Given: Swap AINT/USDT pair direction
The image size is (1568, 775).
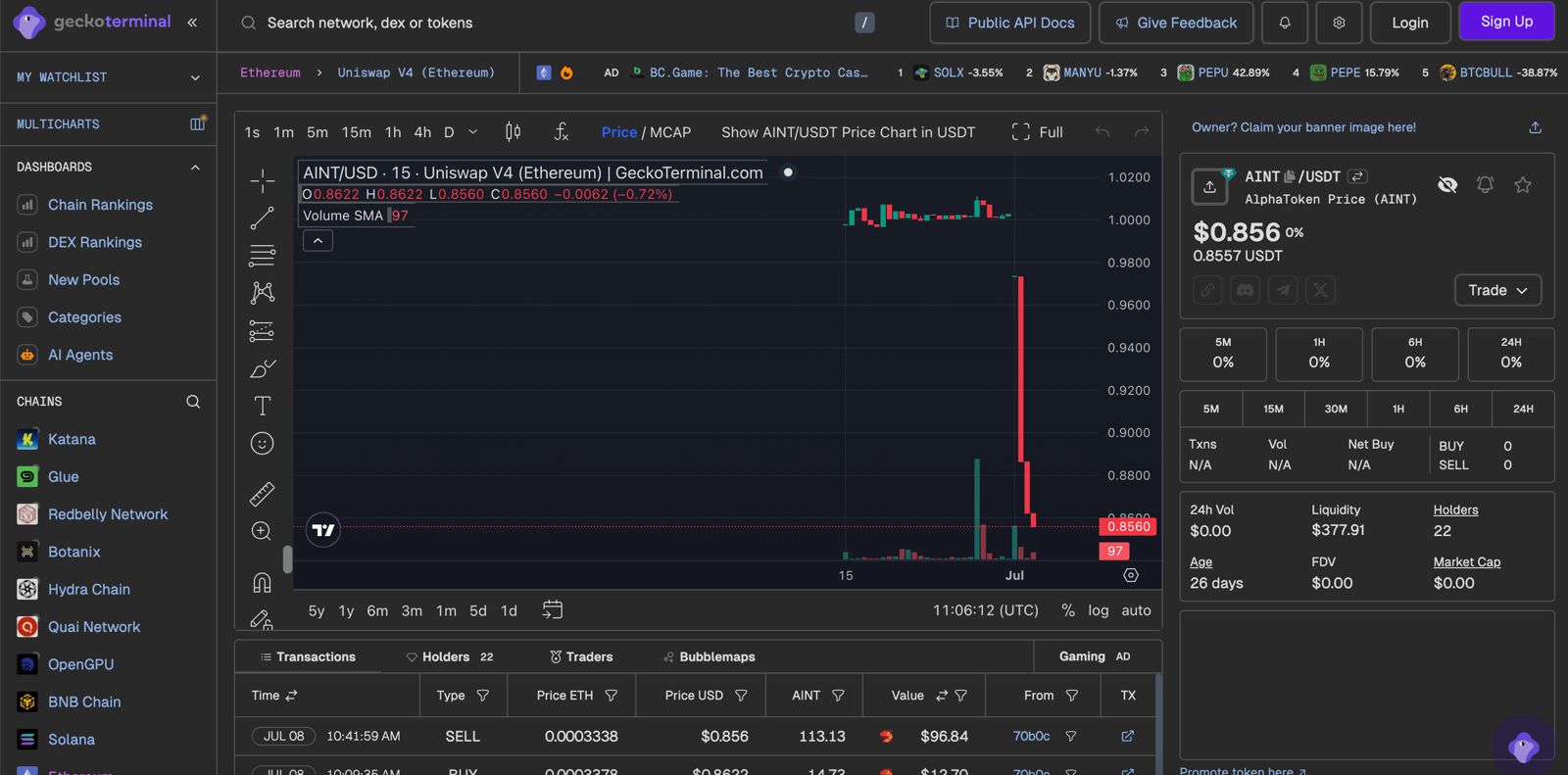Looking at the screenshot, I should pos(1357,176).
